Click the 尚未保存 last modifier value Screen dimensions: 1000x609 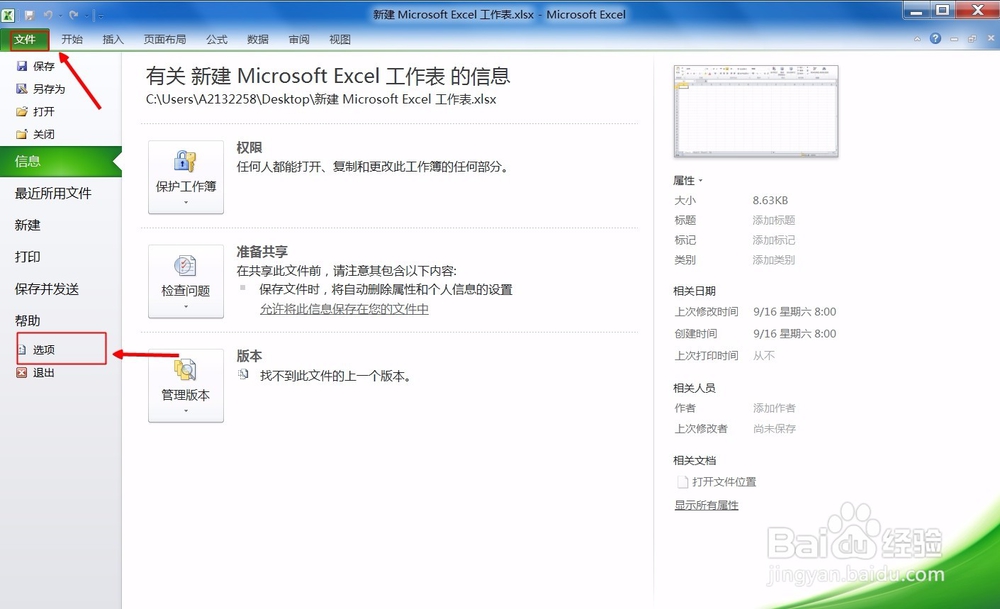click(x=774, y=429)
